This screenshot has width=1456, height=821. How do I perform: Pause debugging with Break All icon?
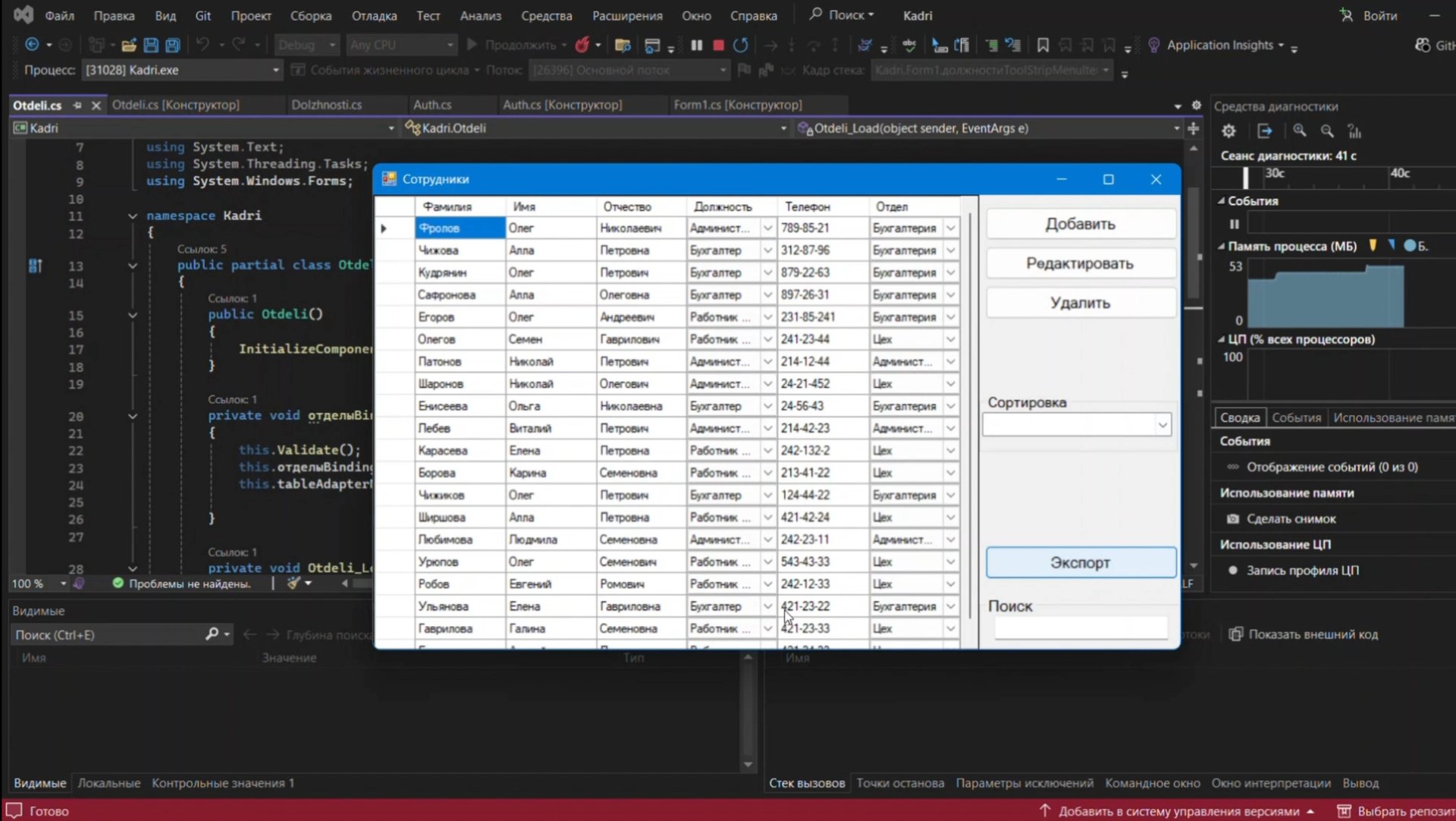tap(696, 46)
